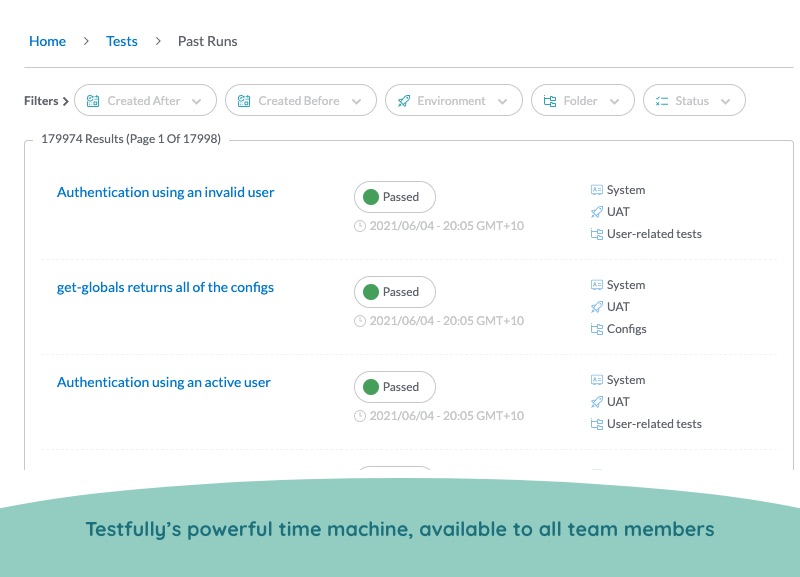800x577 pixels.
Task: Click folder icon beside User-related tests, invalid user row
Action: (x=597, y=234)
